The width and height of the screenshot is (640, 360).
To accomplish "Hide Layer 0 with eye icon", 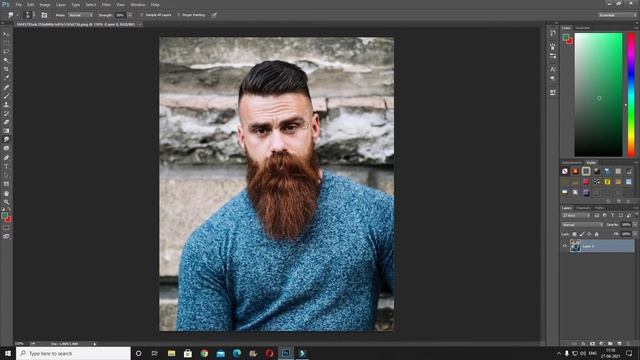I will pos(565,246).
